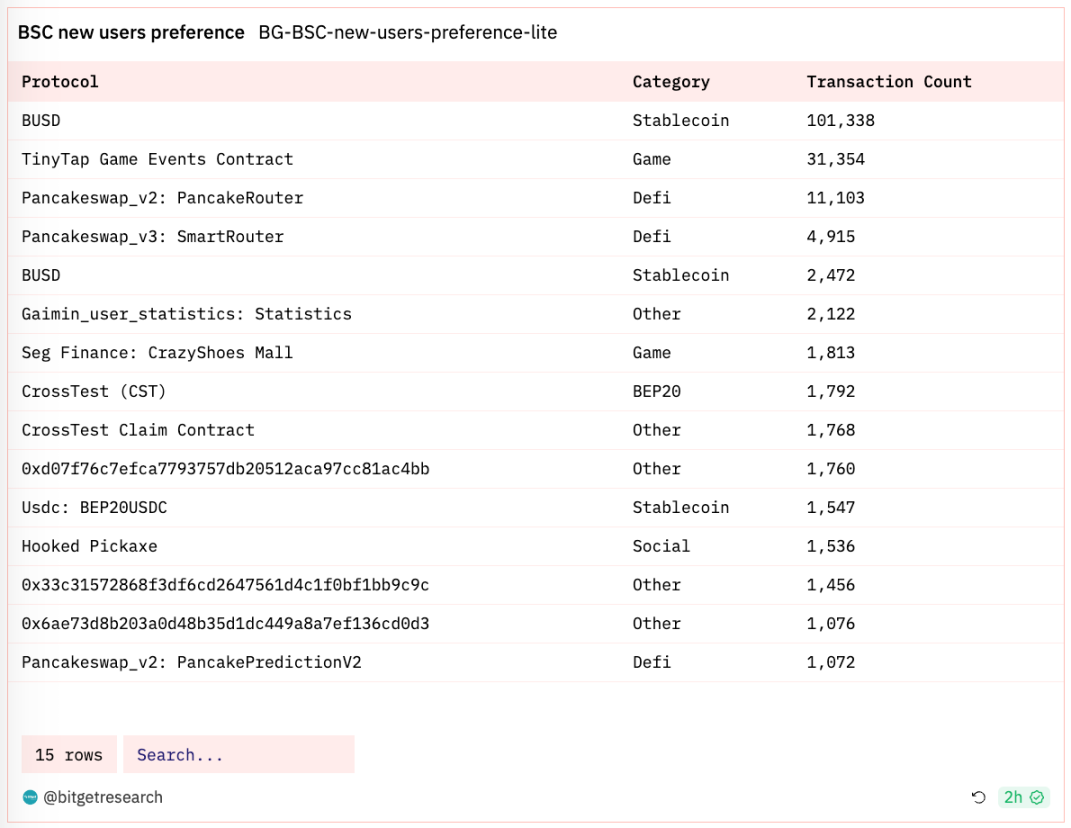Viewport: 1071px width, 828px height.
Task: Select the Hooked Pickaxe protocol cell
Action: tap(89, 546)
